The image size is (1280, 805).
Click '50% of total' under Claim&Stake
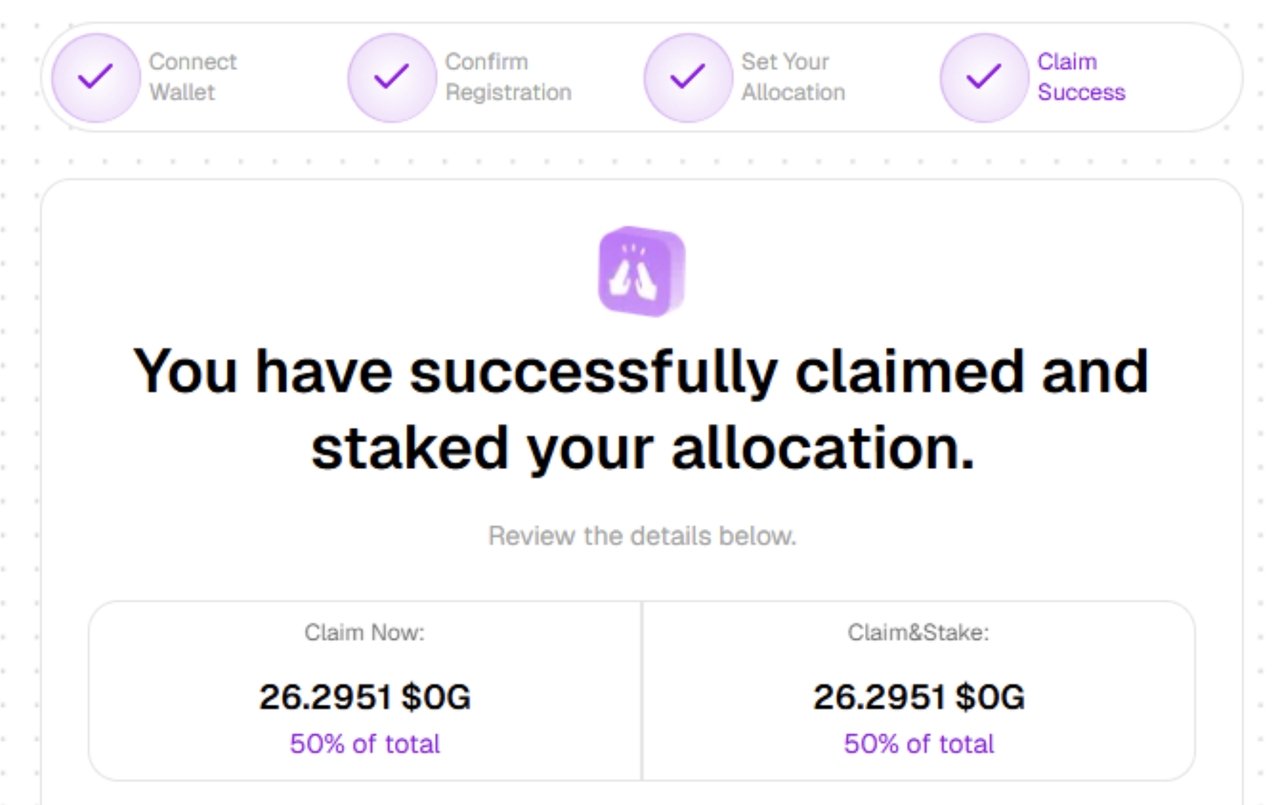(x=919, y=744)
